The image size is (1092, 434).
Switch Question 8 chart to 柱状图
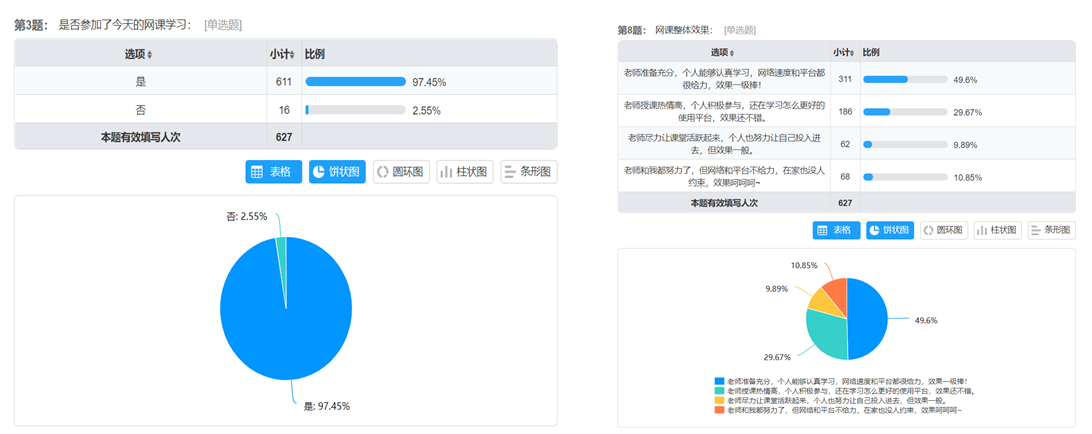(997, 231)
